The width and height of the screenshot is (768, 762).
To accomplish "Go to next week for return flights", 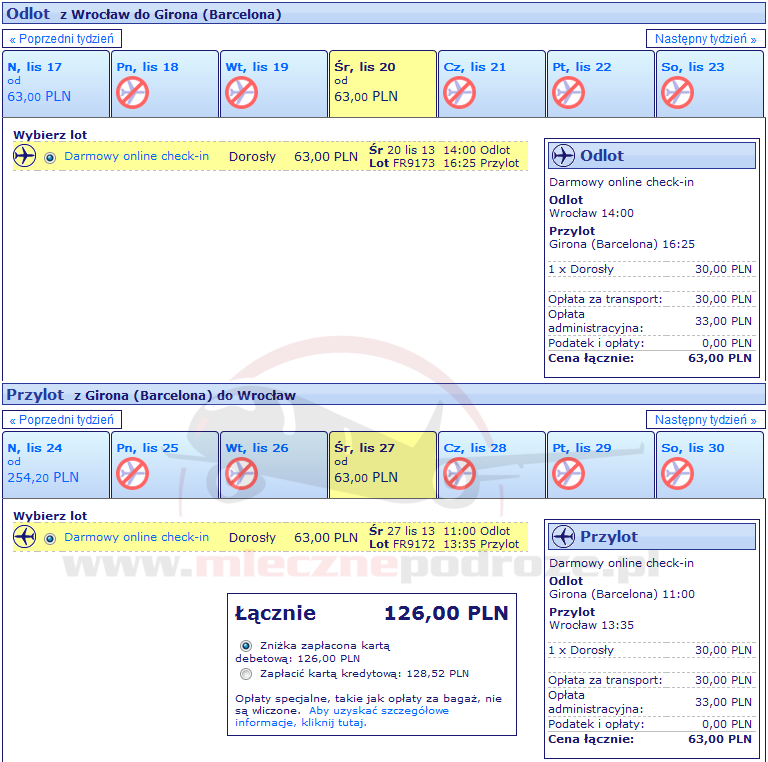I will click(705, 420).
